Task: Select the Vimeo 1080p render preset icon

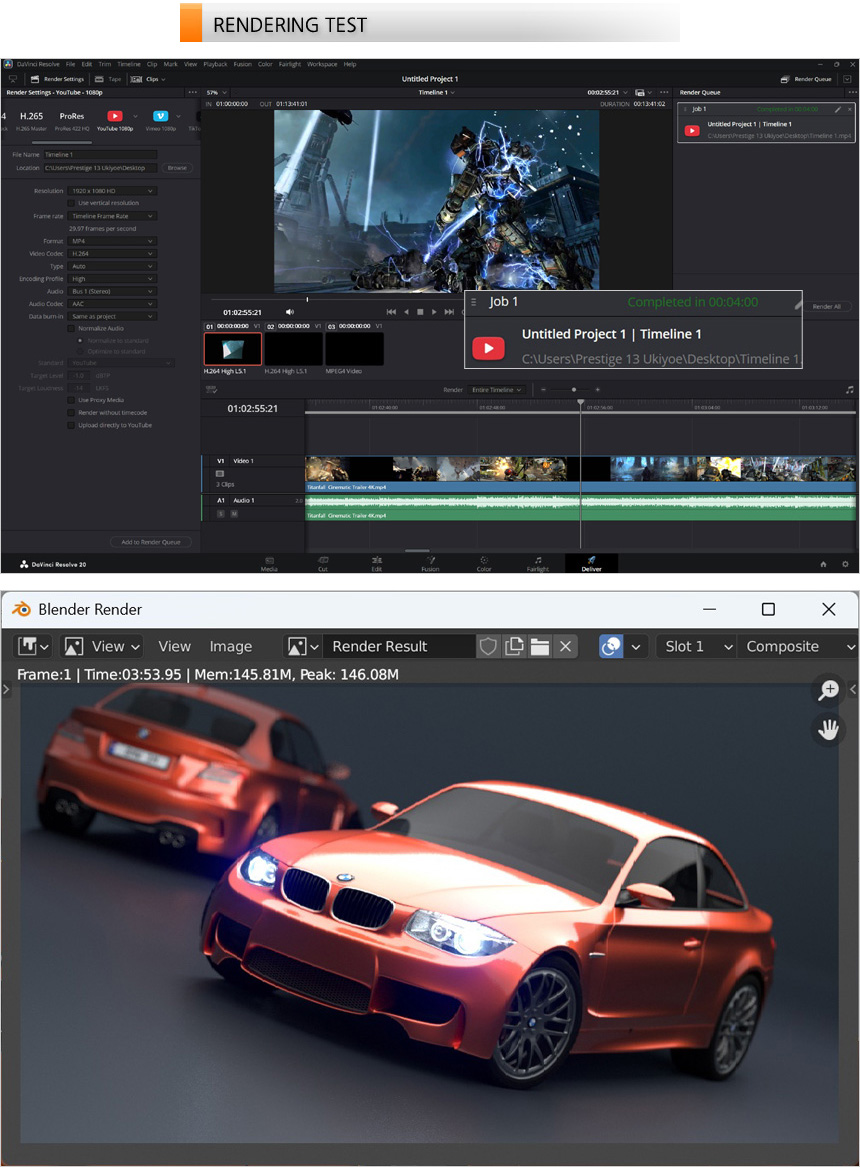Action: 160,116
